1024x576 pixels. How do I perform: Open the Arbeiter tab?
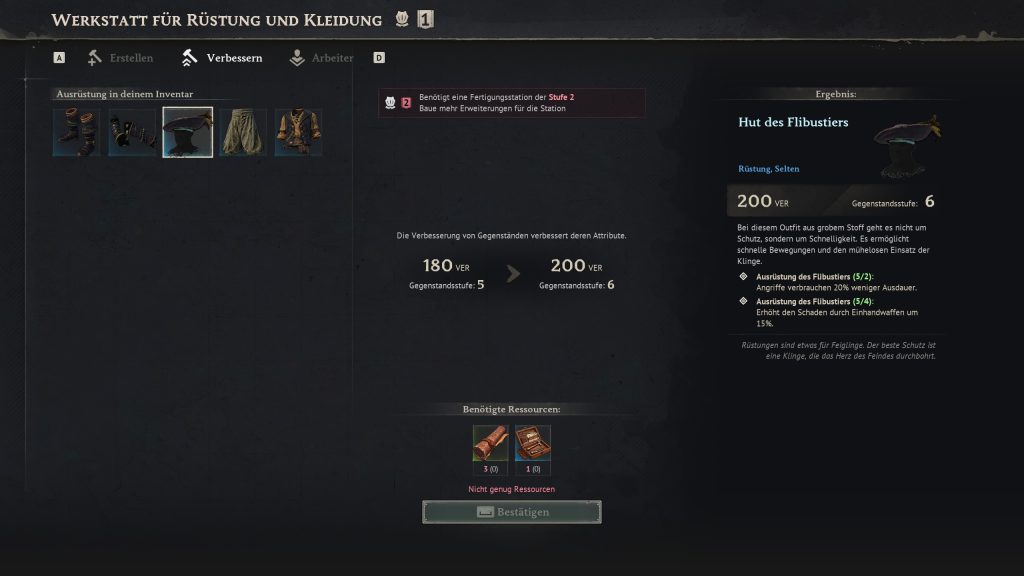click(x=321, y=58)
